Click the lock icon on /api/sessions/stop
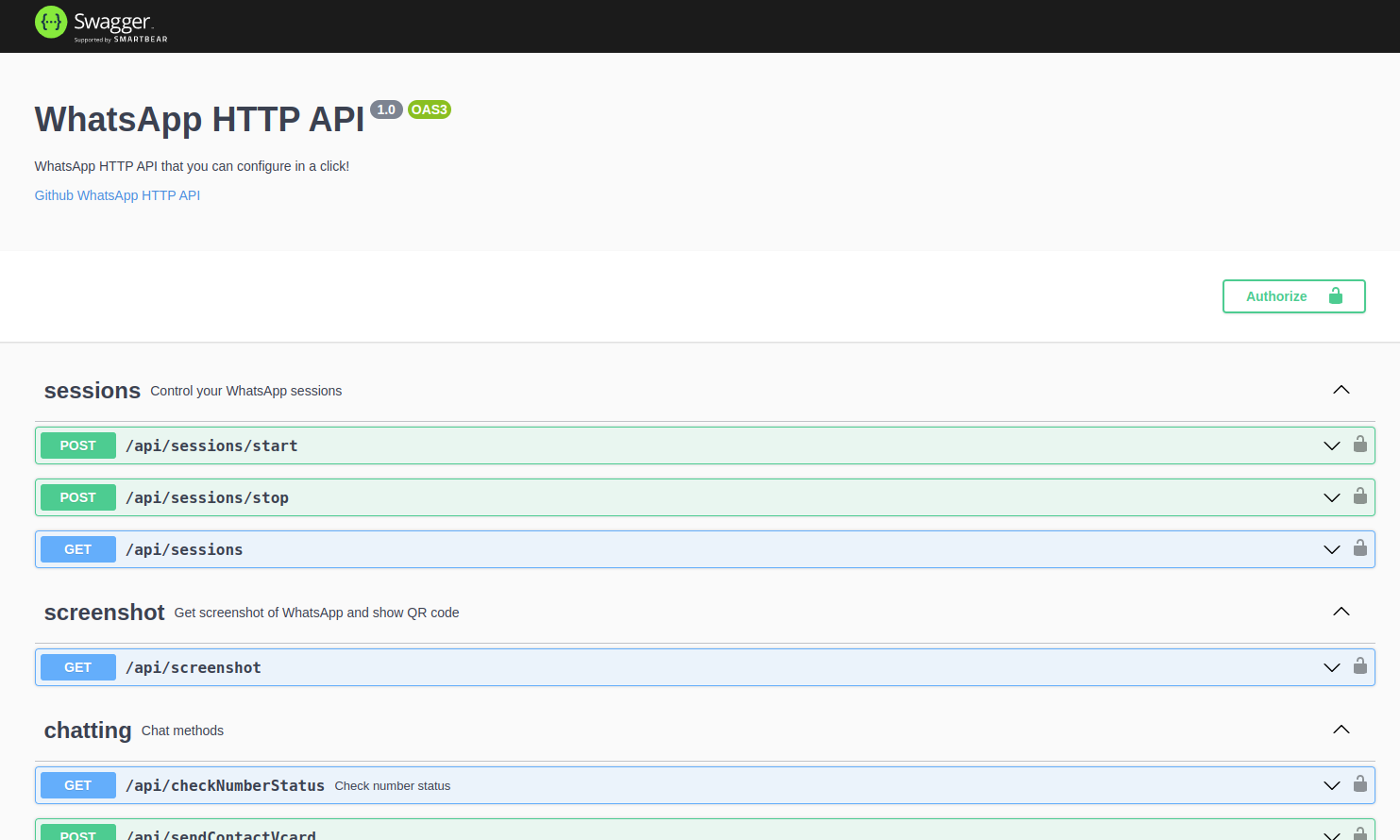This screenshot has width=1400, height=840. pos(1360,496)
